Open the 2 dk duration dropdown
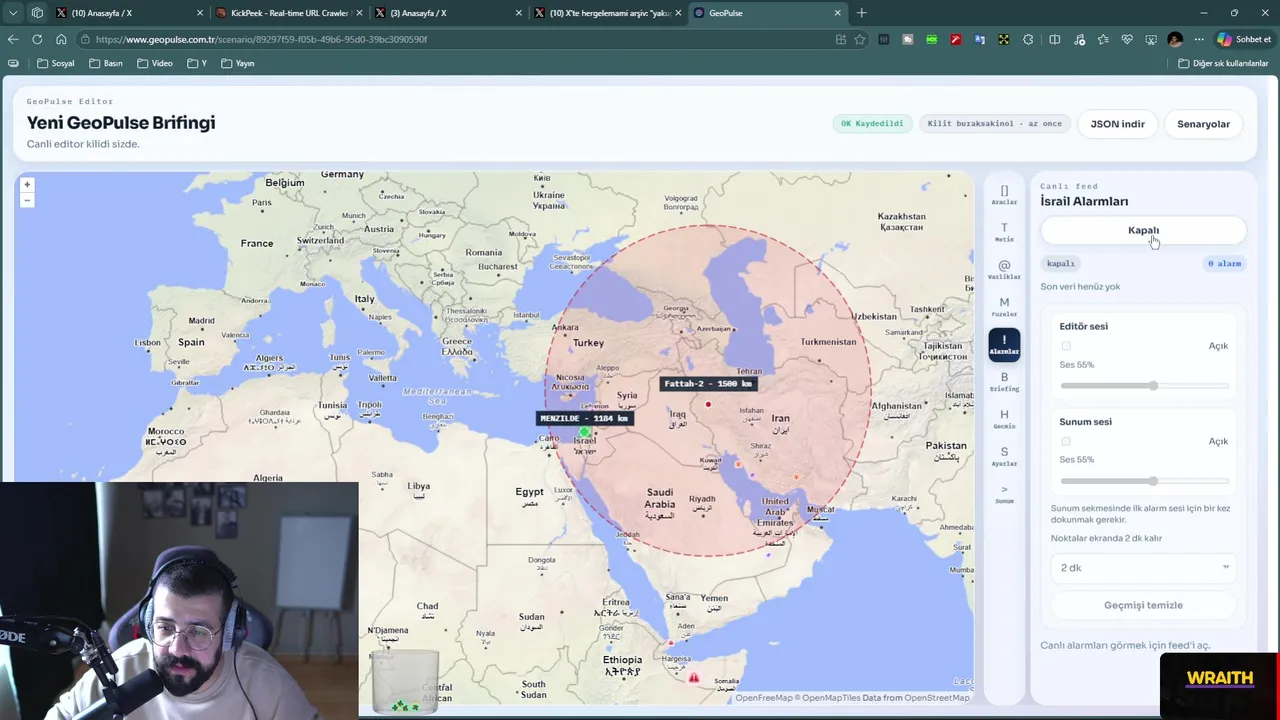The image size is (1280, 720). [1143, 568]
